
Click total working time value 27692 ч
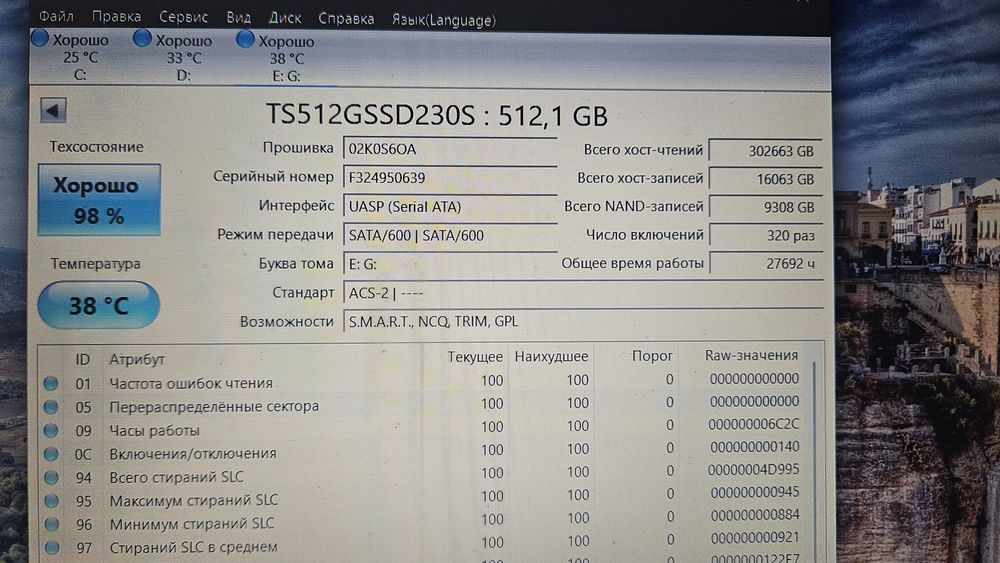coord(765,263)
